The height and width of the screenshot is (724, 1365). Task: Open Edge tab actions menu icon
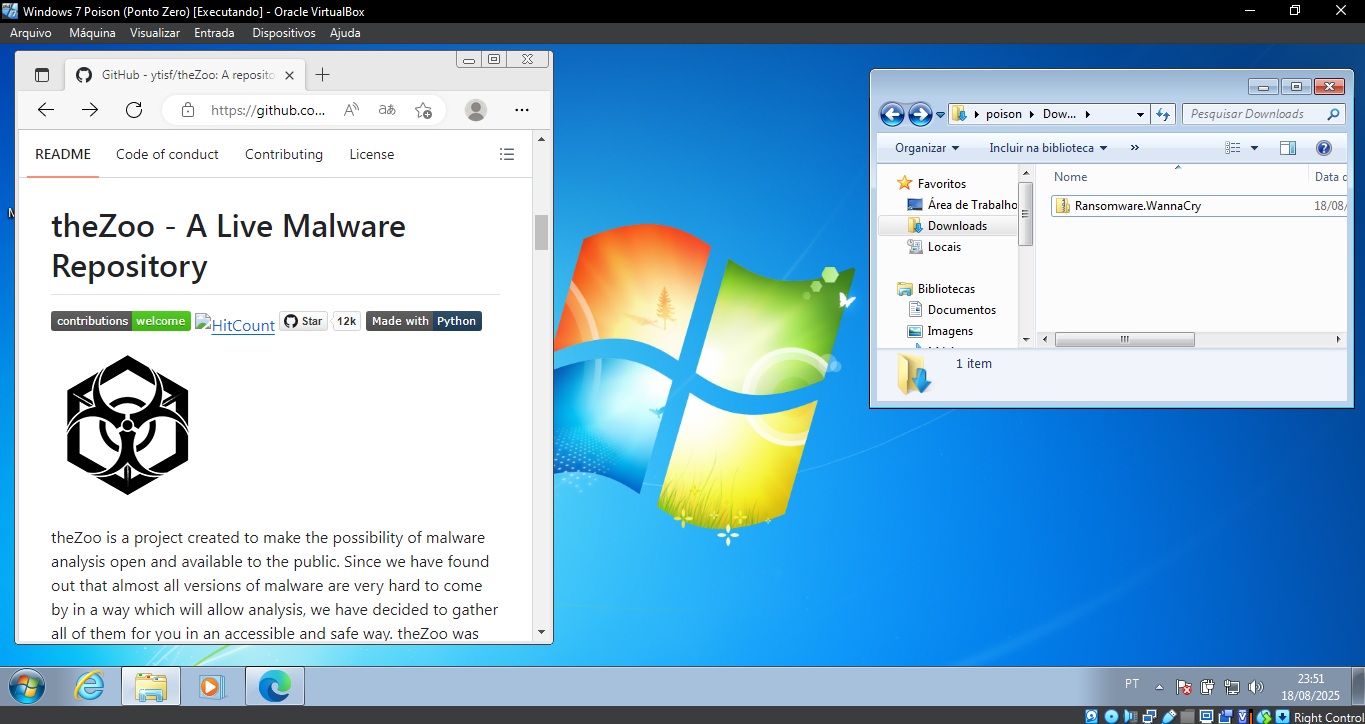tap(42, 75)
